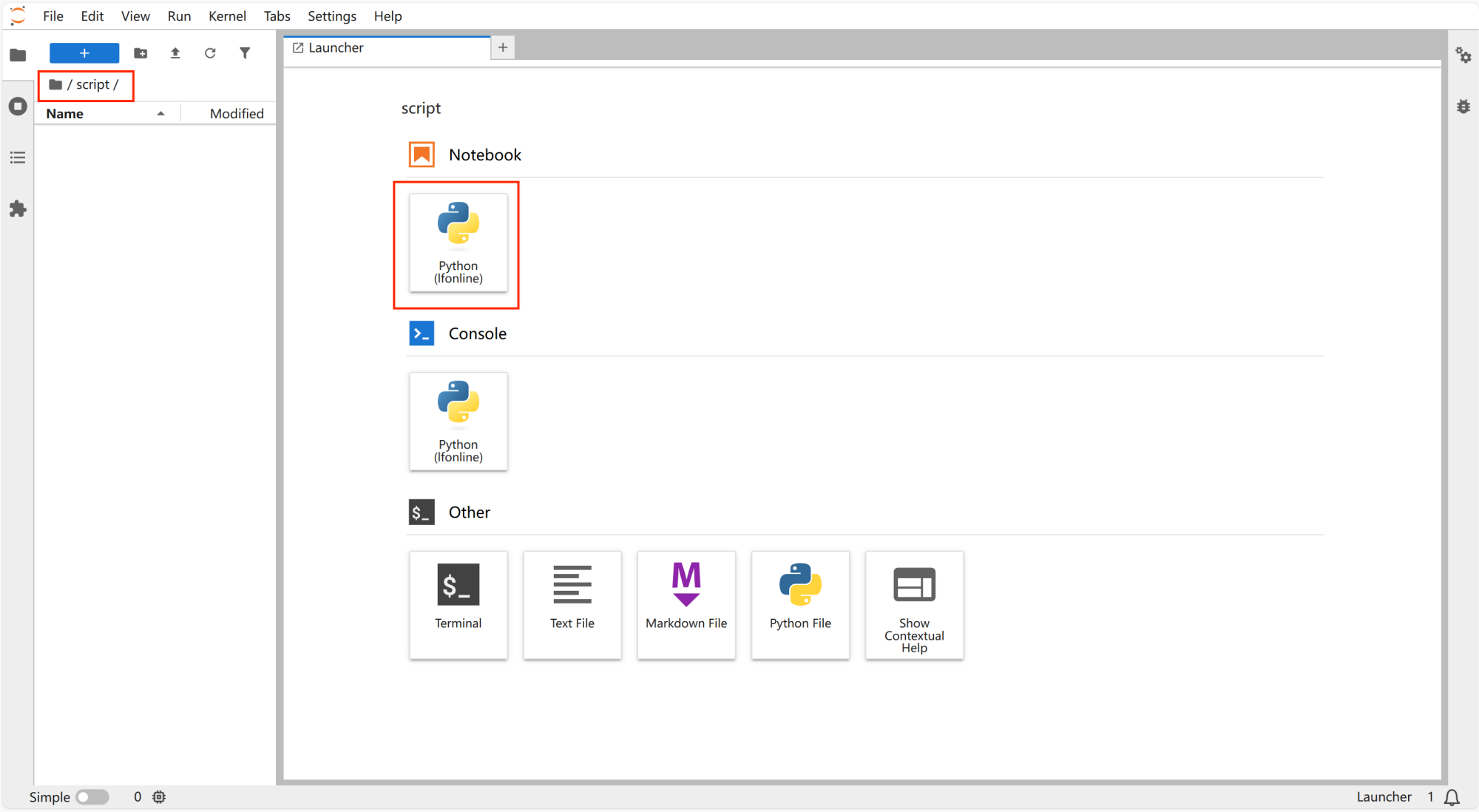Viewport: 1479px width, 812px height.
Task: Toggle Simple interface mode switch
Action: click(92, 797)
